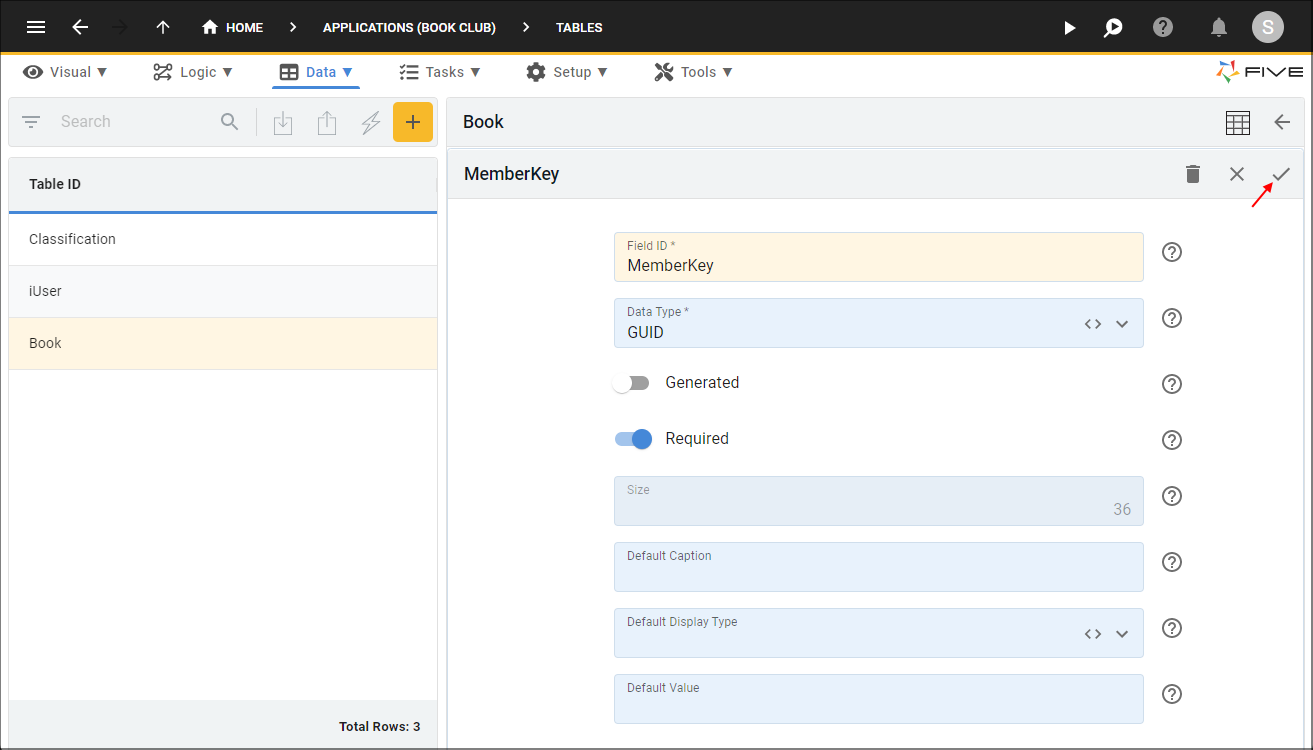Enable the Generated toggle

632,383
